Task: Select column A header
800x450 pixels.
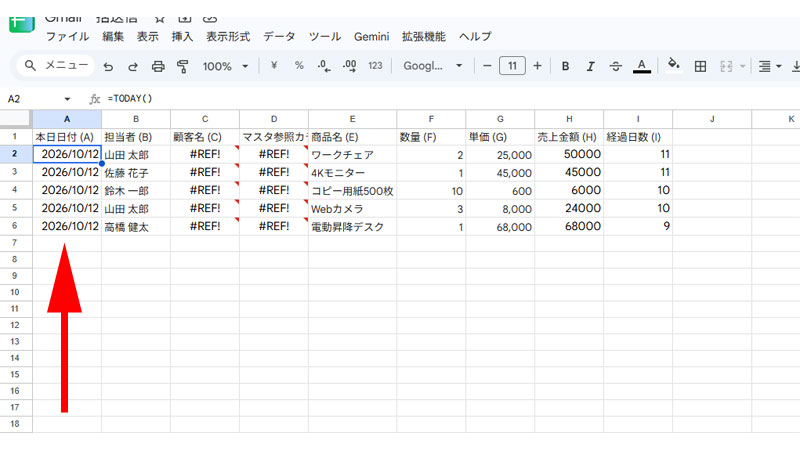Action: point(67,119)
